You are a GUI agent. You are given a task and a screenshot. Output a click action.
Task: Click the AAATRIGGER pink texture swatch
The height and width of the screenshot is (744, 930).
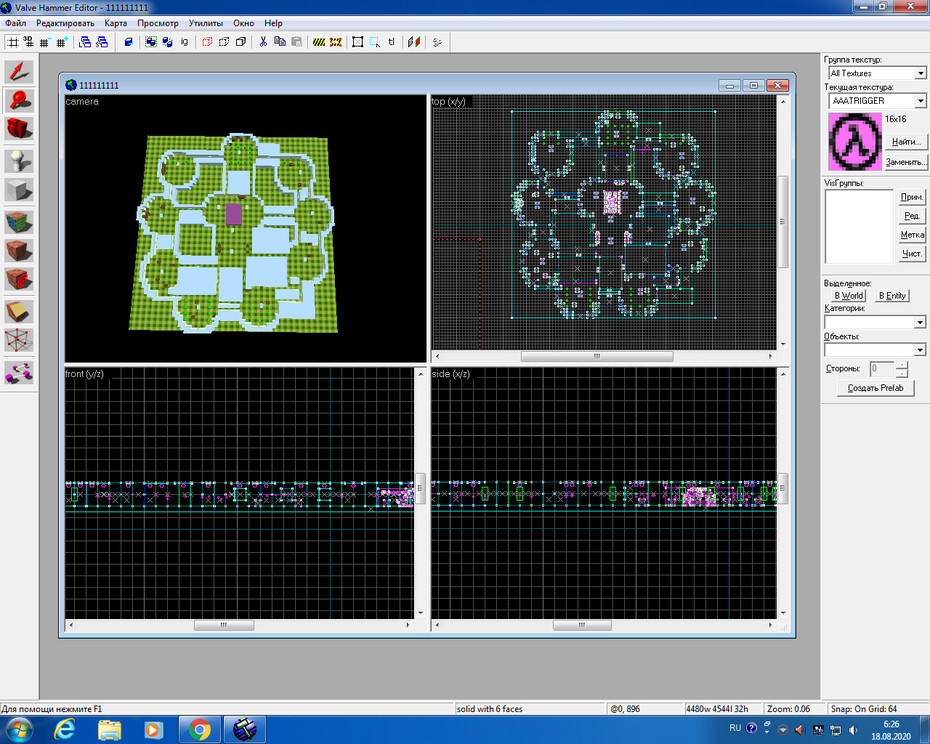(855, 142)
